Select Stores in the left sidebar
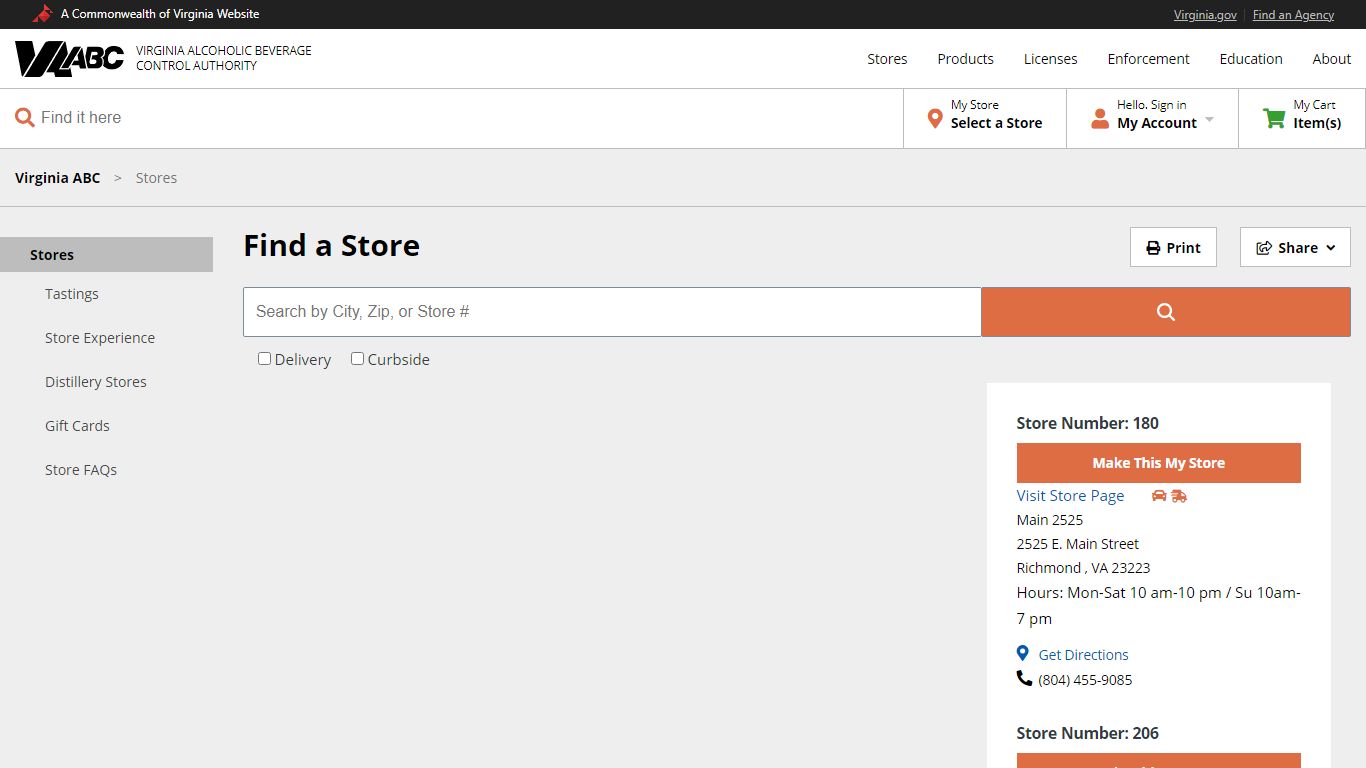 point(106,255)
